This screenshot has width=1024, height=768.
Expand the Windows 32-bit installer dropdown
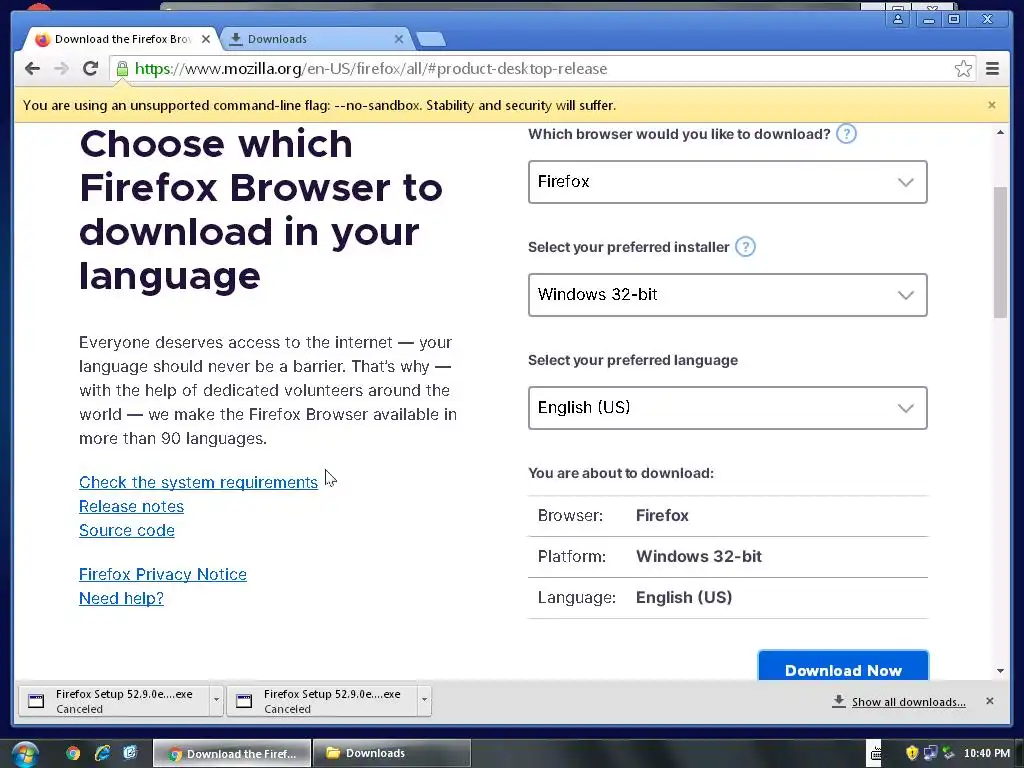[728, 295]
